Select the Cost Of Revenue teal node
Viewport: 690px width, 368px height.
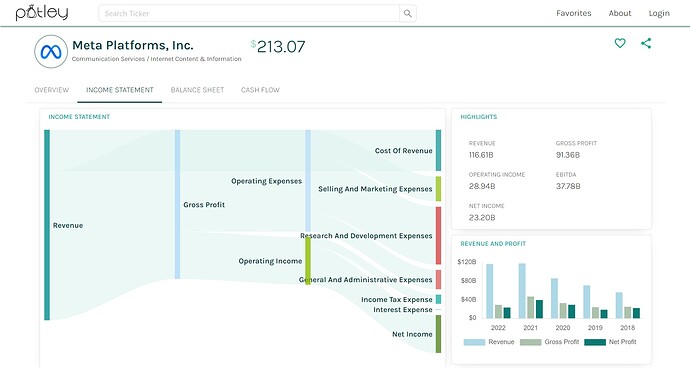438,151
